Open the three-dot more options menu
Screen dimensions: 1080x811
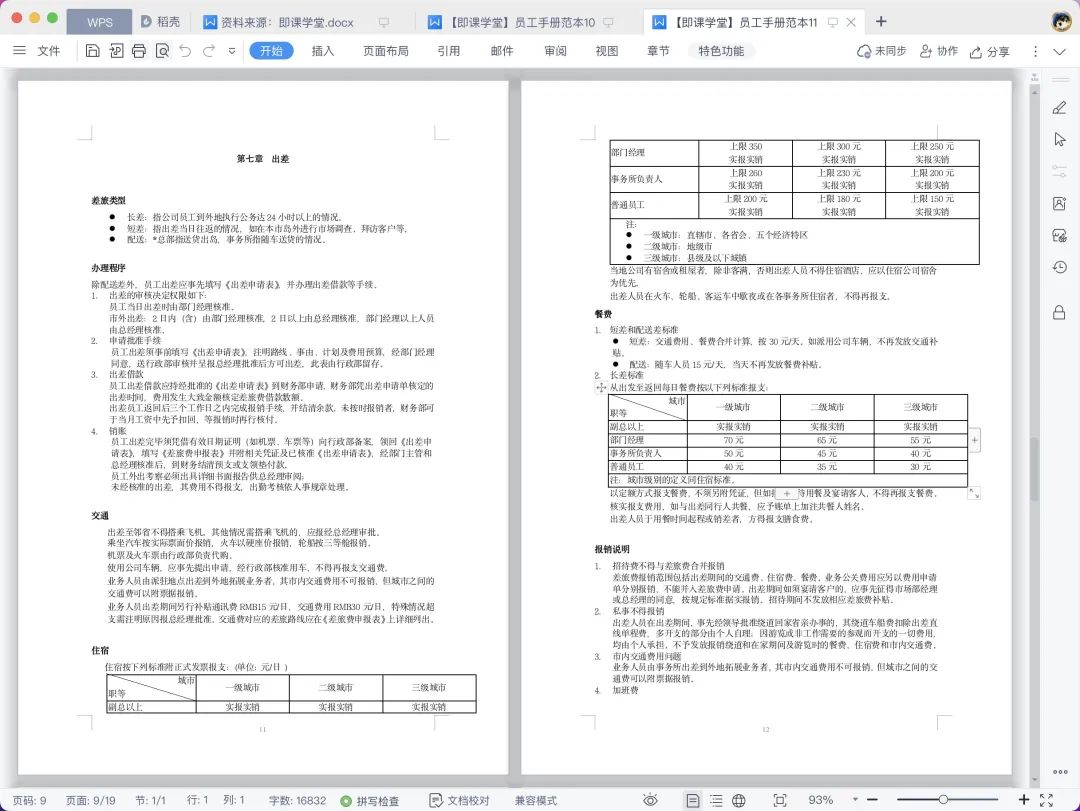tap(1035, 51)
